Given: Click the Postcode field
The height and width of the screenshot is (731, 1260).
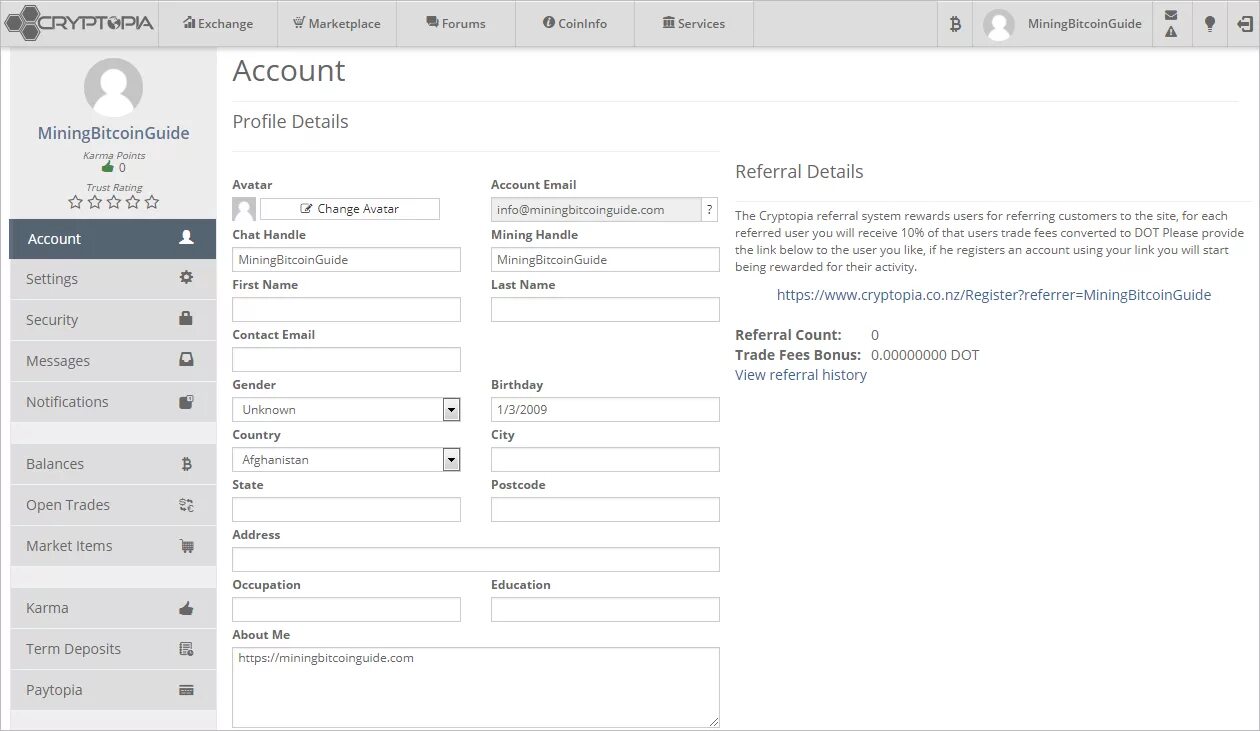Looking at the screenshot, I should pos(605,510).
